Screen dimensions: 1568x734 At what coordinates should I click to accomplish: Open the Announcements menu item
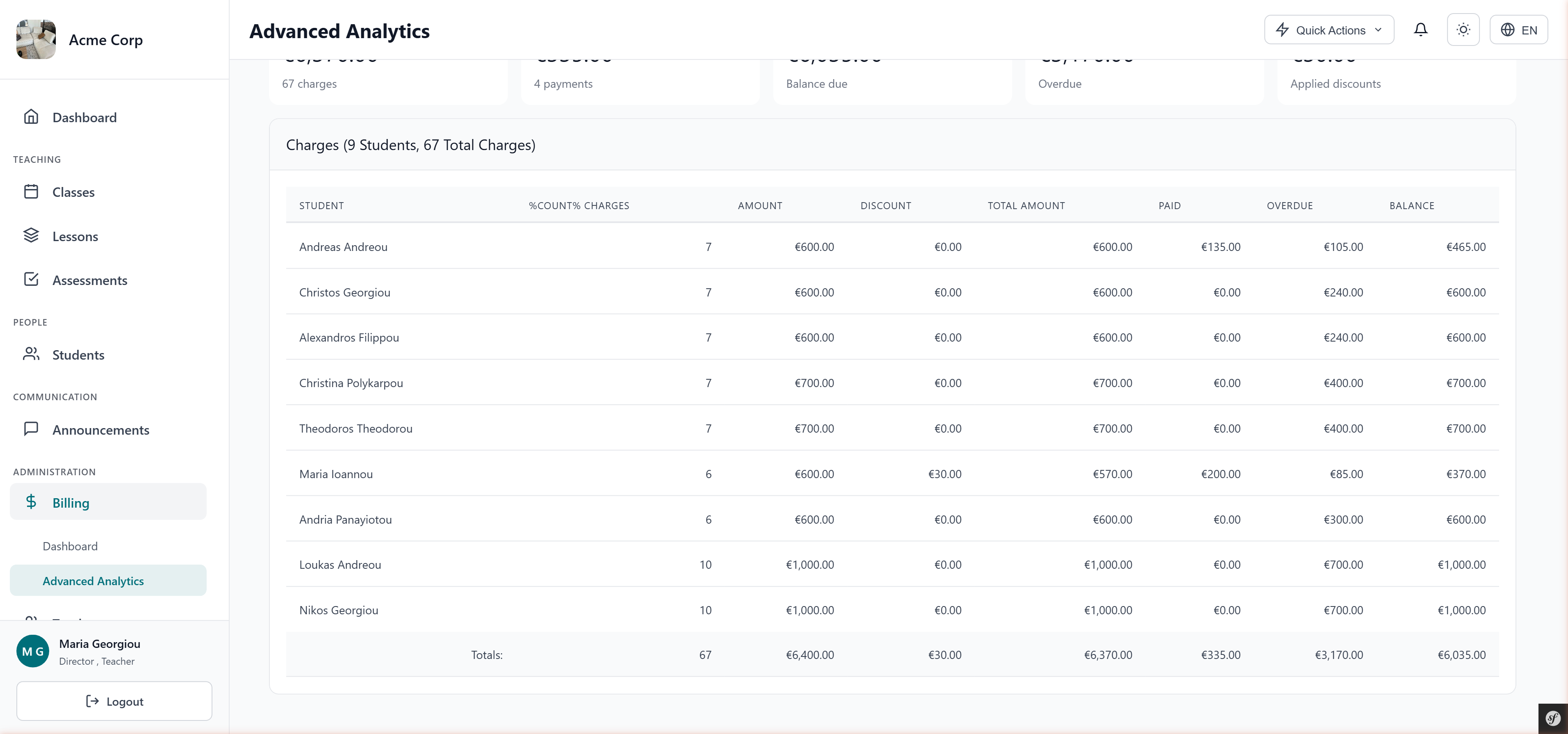[x=108, y=430]
